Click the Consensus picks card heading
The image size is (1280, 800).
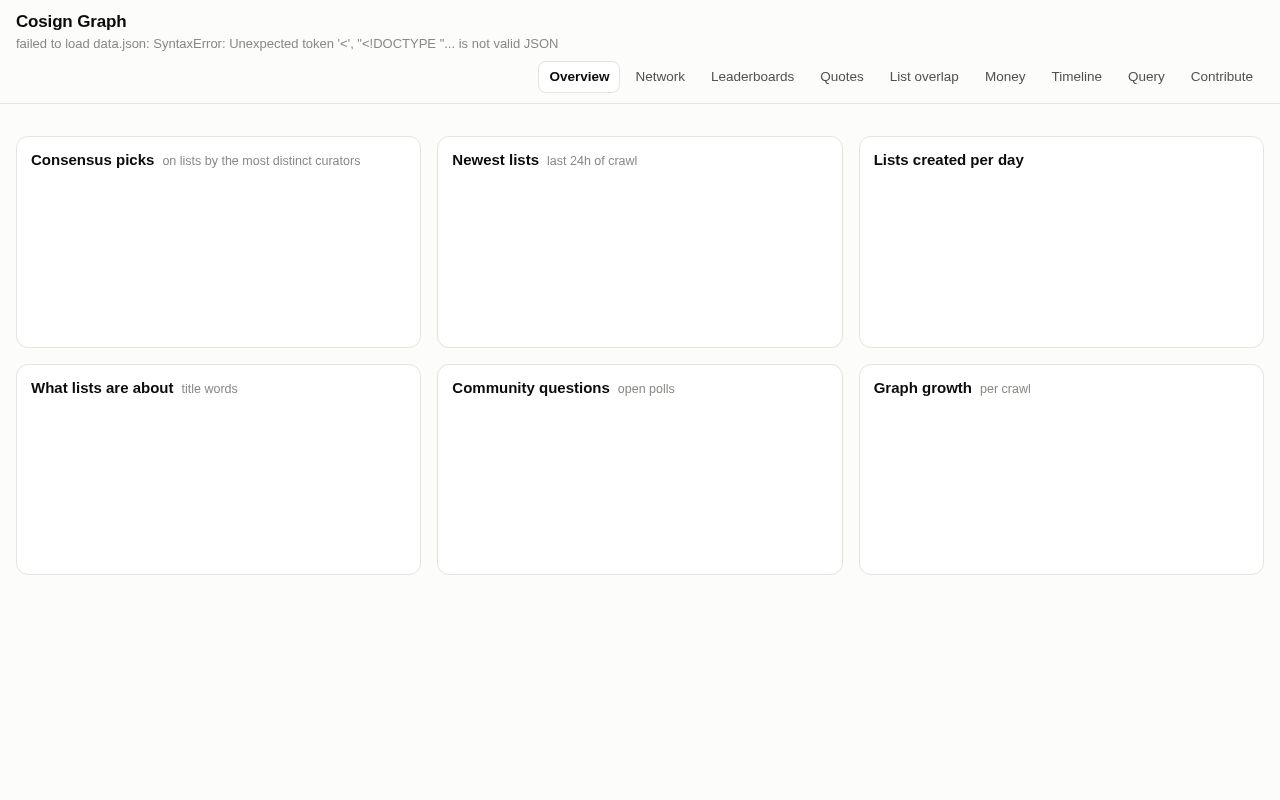(x=92, y=160)
